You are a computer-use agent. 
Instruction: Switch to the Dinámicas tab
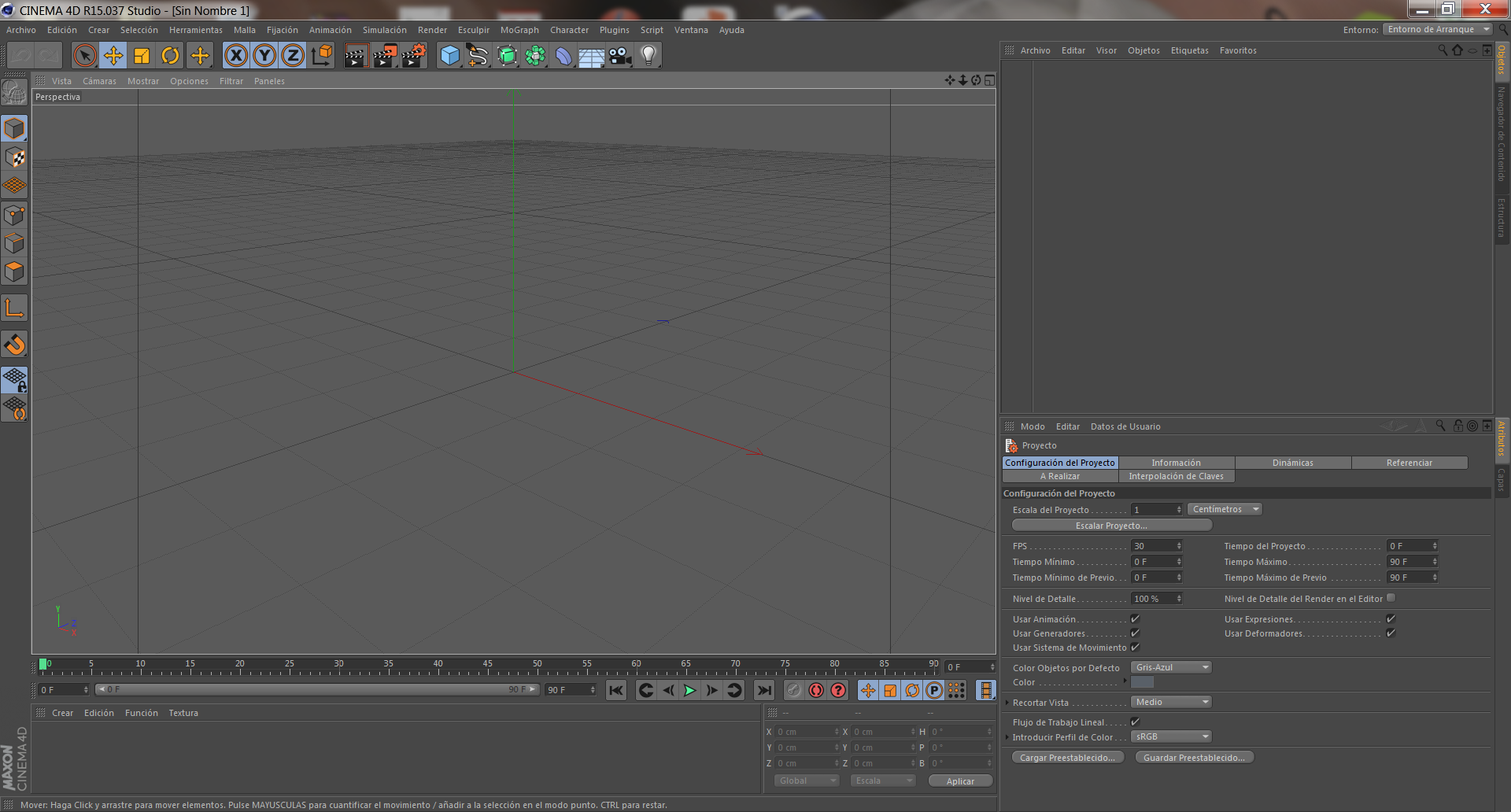tap(1293, 463)
